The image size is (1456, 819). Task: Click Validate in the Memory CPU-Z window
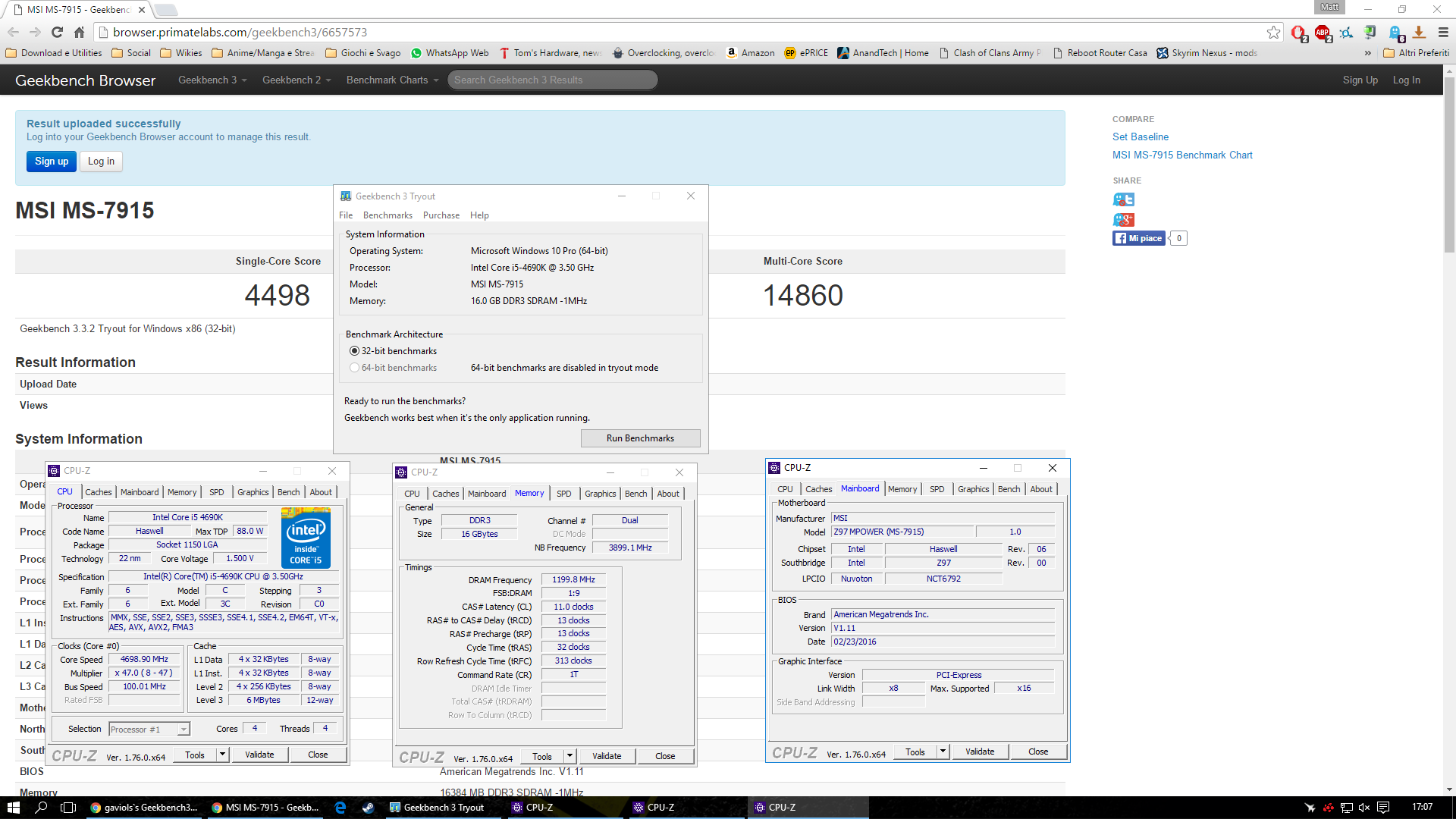pyautogui.click(x=607, y=756)
